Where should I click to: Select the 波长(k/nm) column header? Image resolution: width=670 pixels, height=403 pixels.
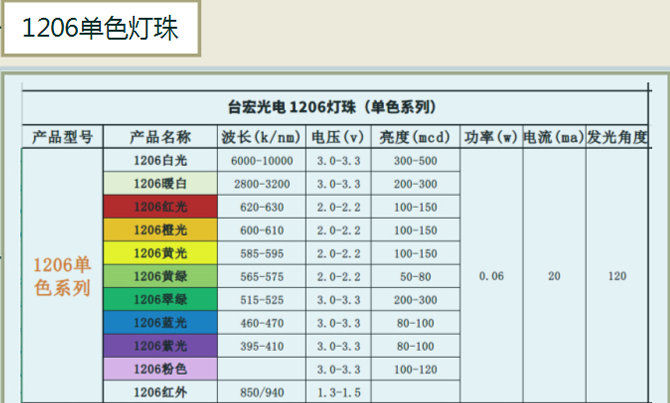(x=262, y=137)
